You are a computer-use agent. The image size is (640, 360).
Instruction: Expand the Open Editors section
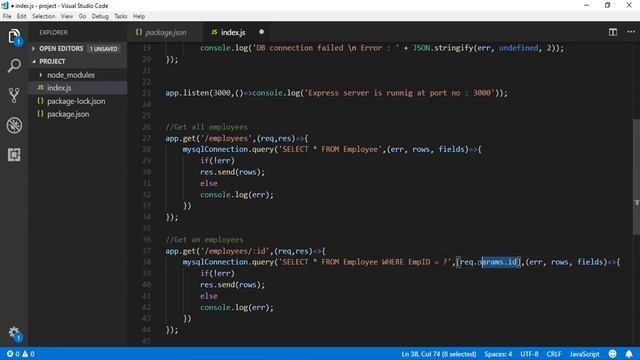61,49
